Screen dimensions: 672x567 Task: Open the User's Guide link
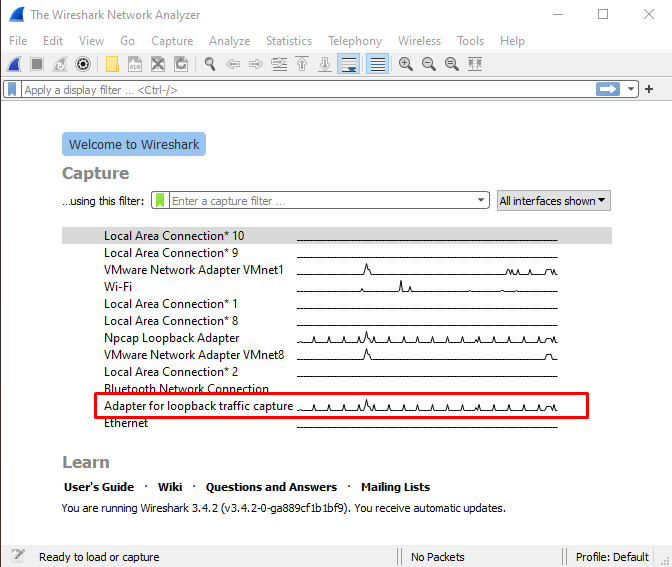point(99,487)
